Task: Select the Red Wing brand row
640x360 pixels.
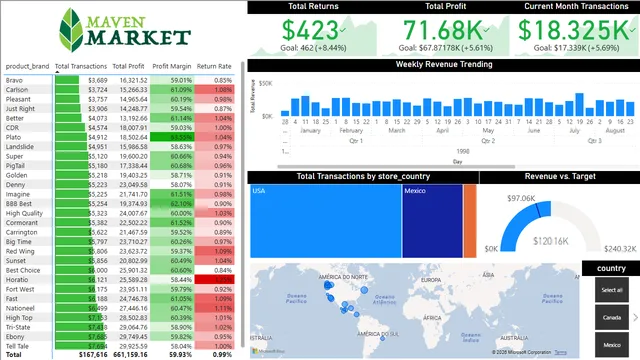Action: tap(120, 251)
